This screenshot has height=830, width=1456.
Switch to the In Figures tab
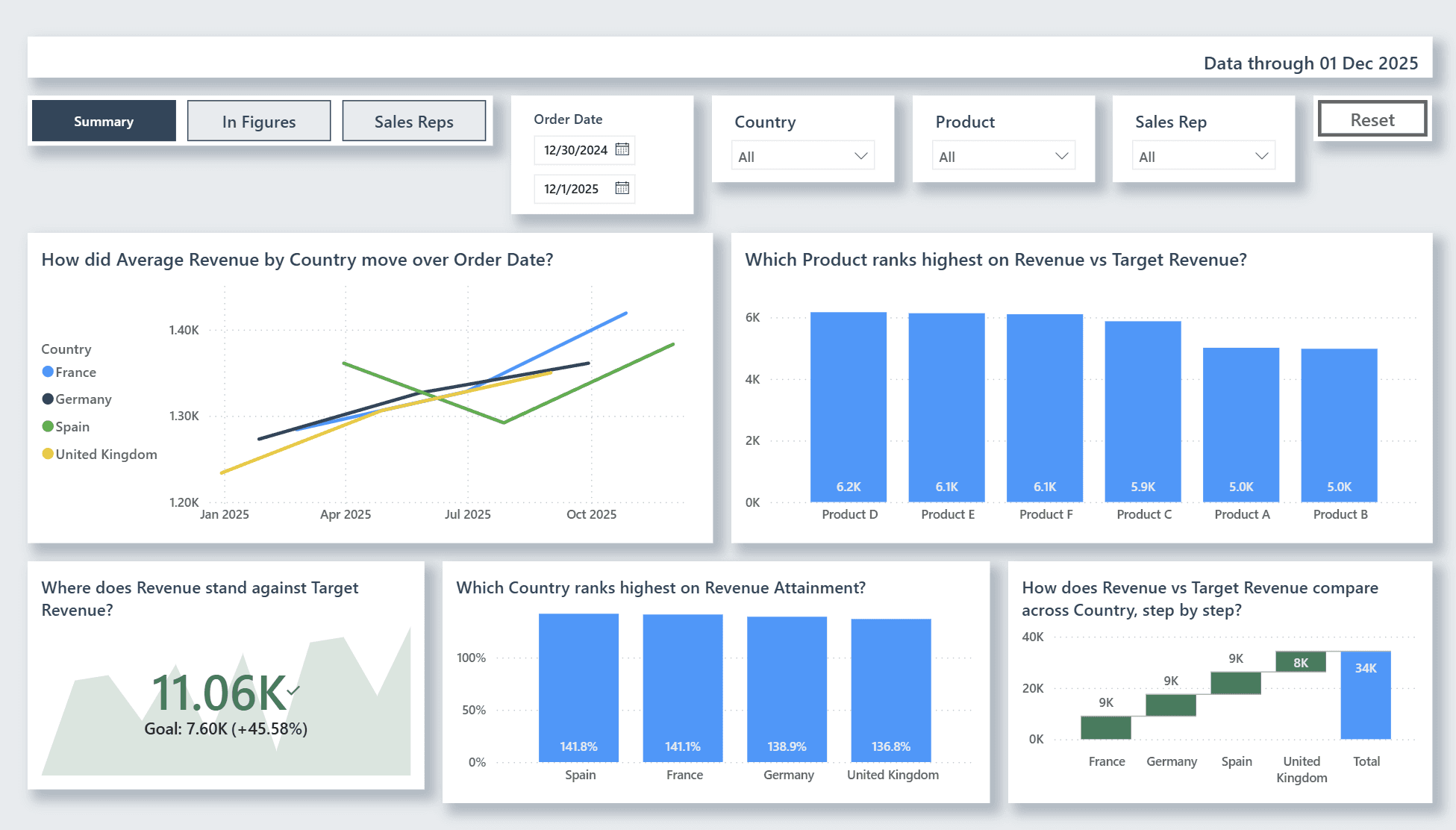click(x=259, y=121)
